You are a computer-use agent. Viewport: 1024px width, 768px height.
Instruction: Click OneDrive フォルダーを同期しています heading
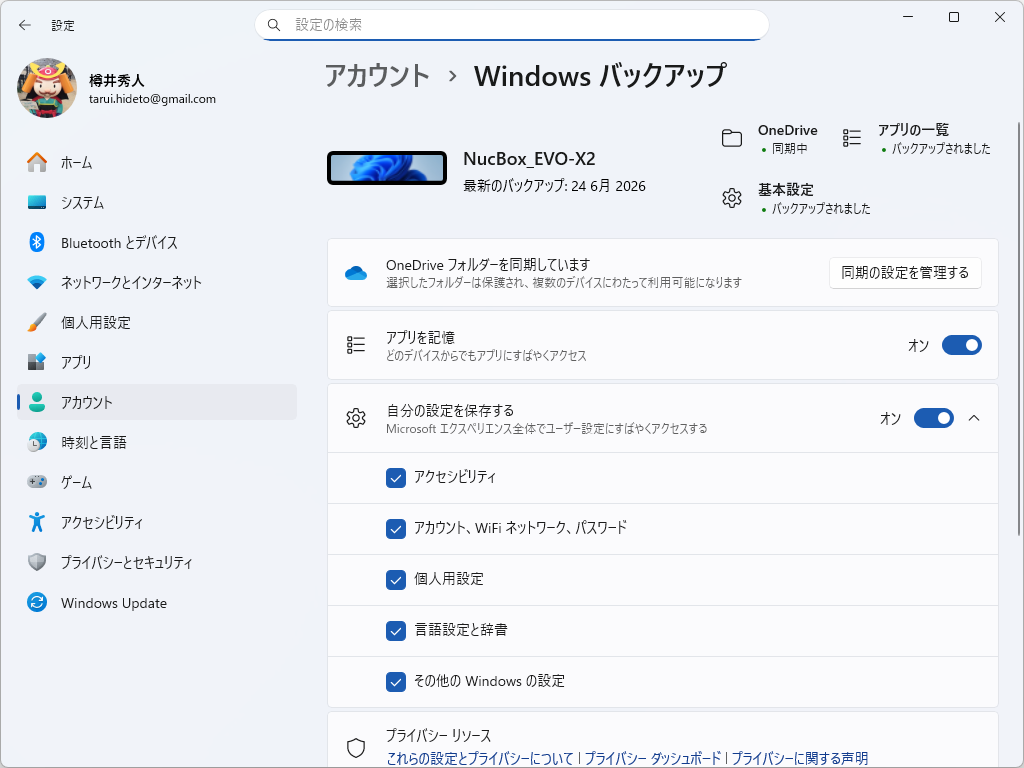click(x=488, y=264)
